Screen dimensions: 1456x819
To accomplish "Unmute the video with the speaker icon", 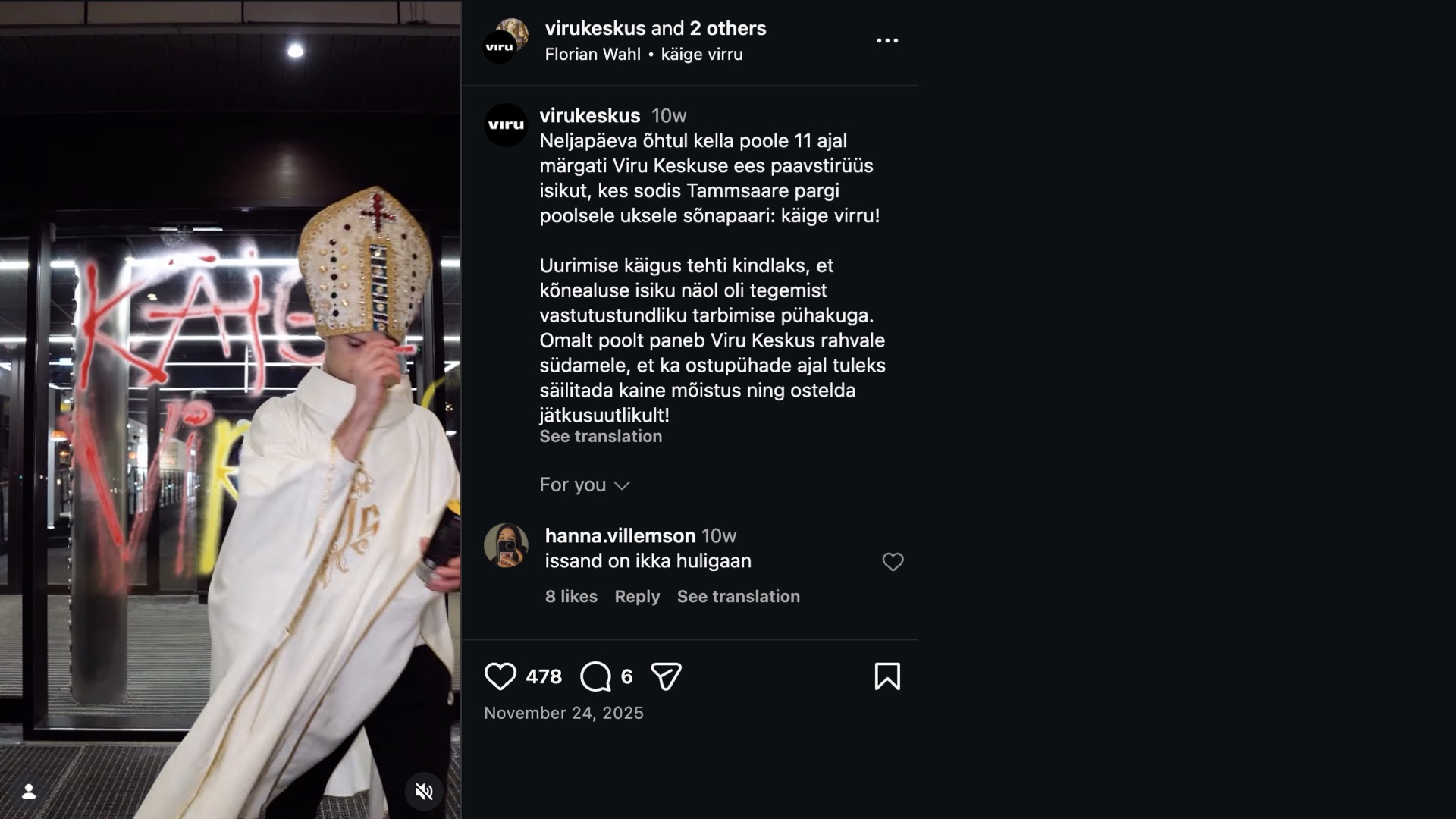I will pos(424,792).
